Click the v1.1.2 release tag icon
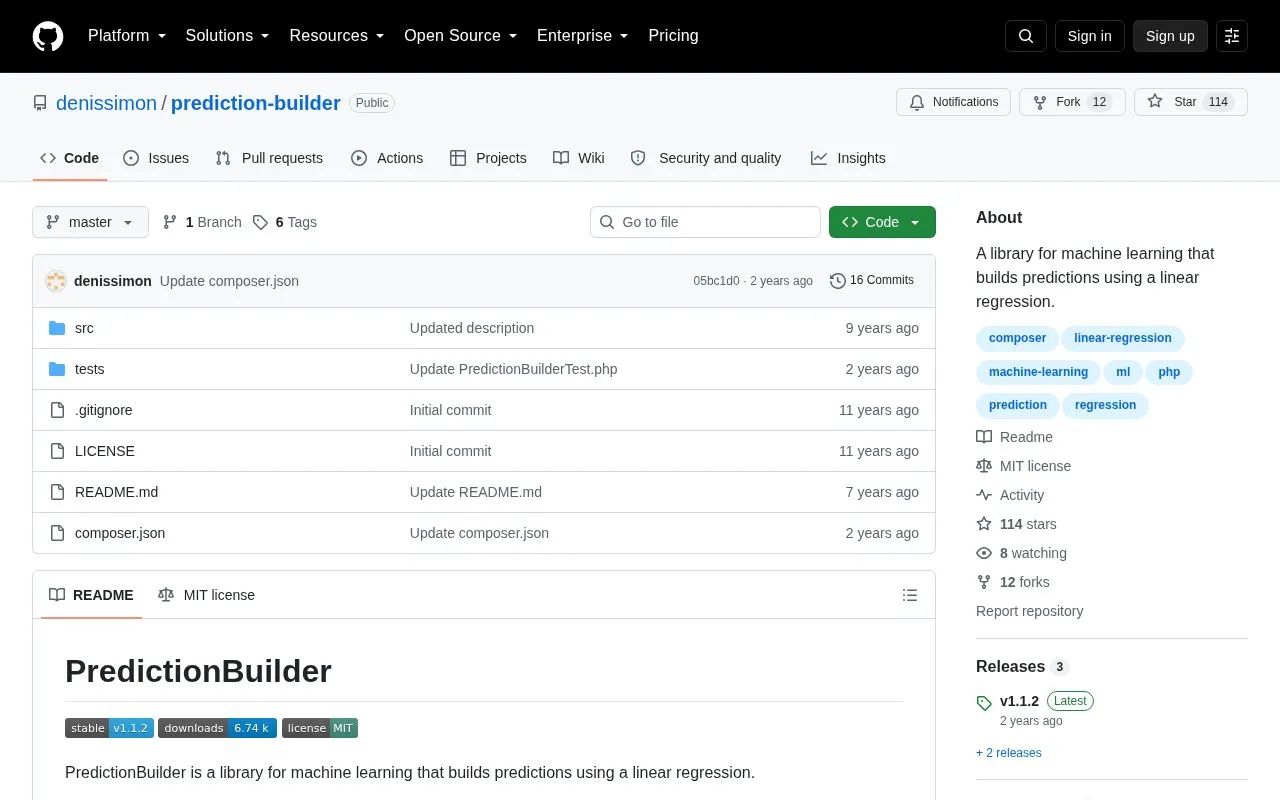Image resolution: width=1280 pixels, height=800 pixels. point(984,703)
